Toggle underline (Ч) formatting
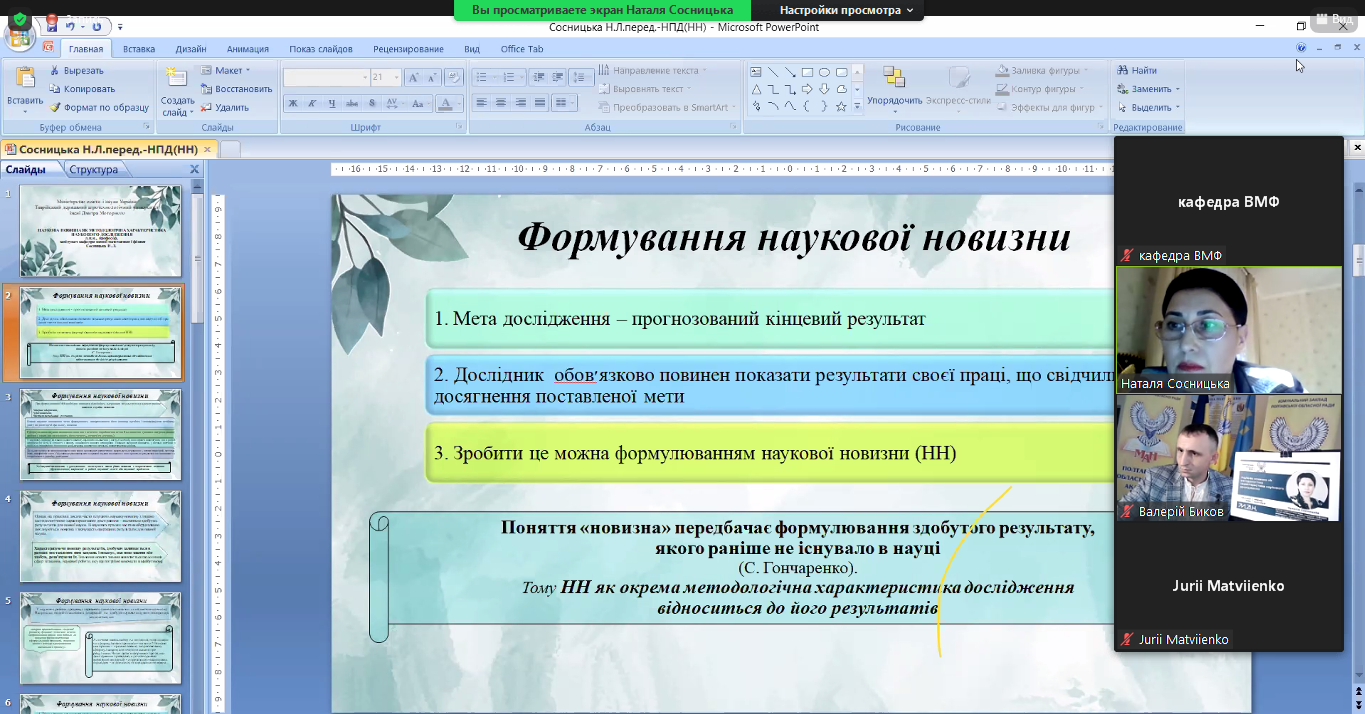This screenshot has height=714, width=1365. (x=331, y=103)
